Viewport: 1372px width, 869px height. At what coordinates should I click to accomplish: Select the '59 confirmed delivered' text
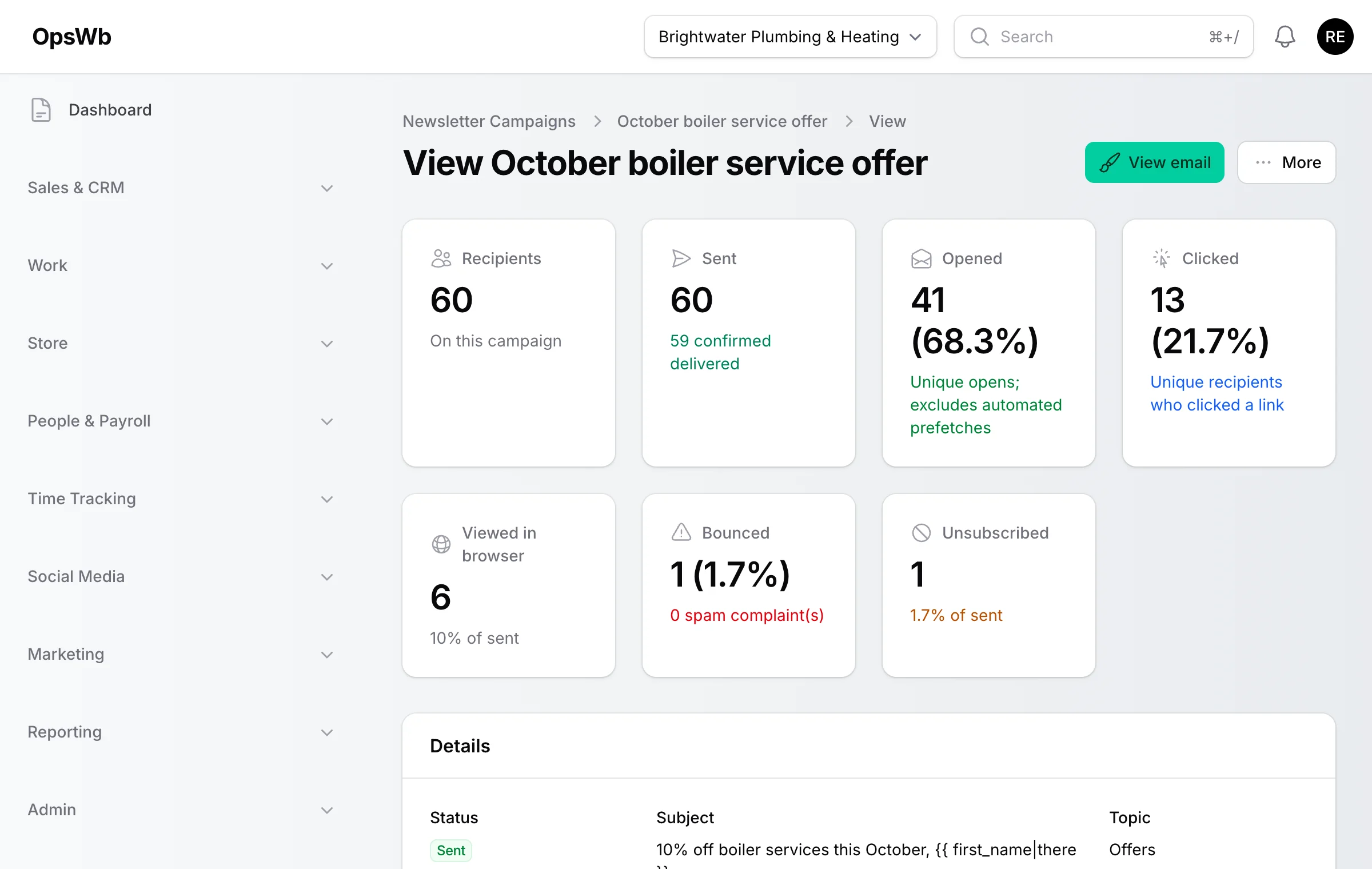[720, 352]
